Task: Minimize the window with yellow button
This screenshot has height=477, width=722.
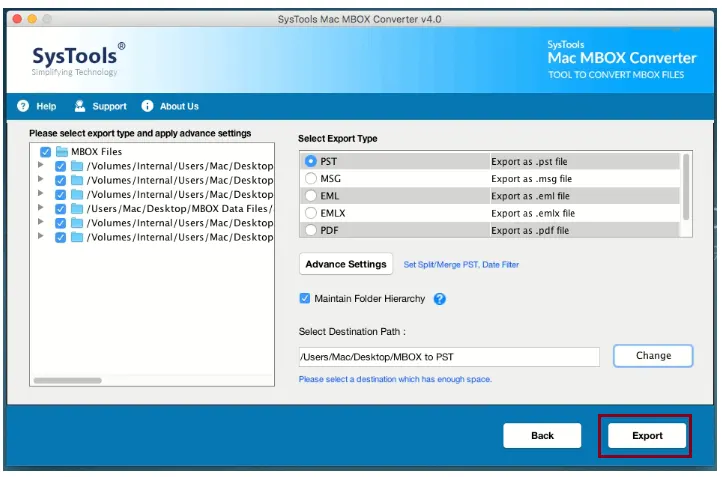Action: [32, 19]
